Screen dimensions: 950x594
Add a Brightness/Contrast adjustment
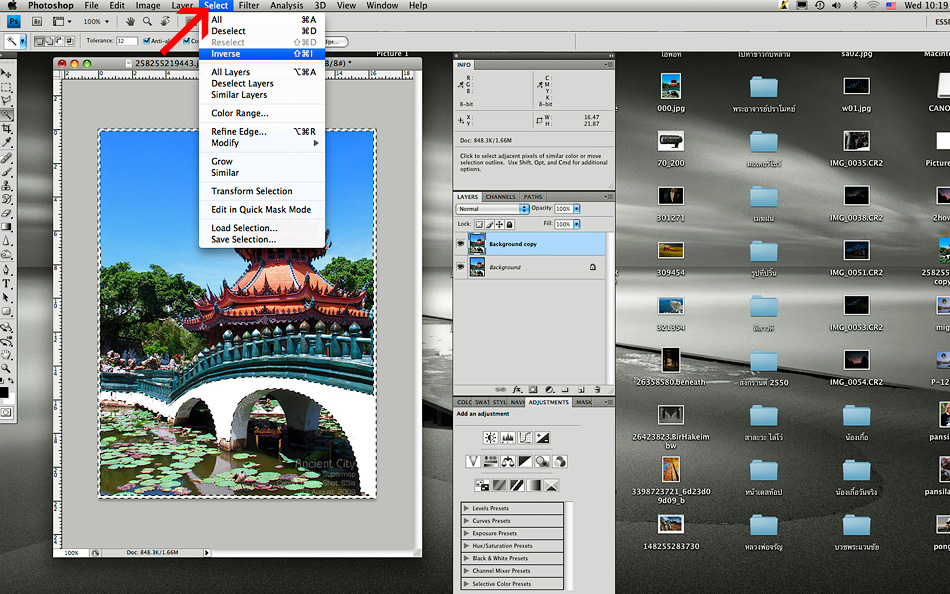(x=491, y=437)
